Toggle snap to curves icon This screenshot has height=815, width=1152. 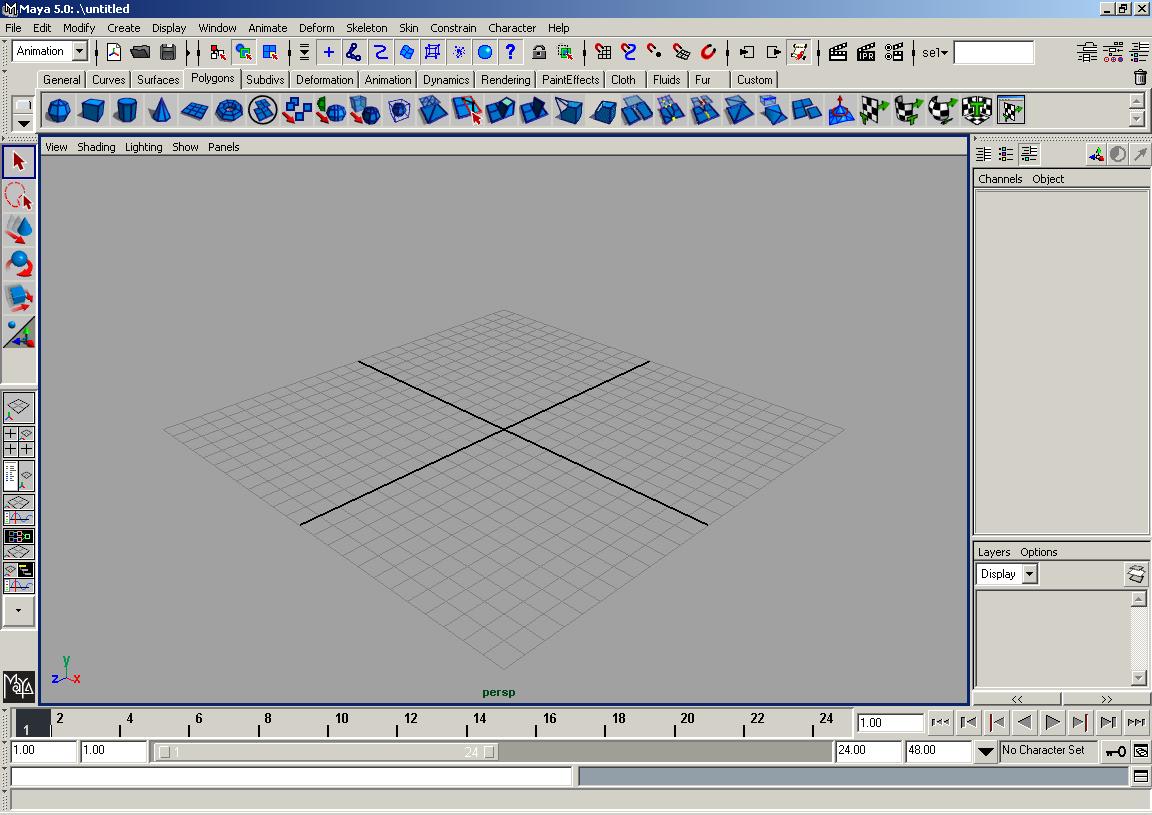click(x=628, y=52)
